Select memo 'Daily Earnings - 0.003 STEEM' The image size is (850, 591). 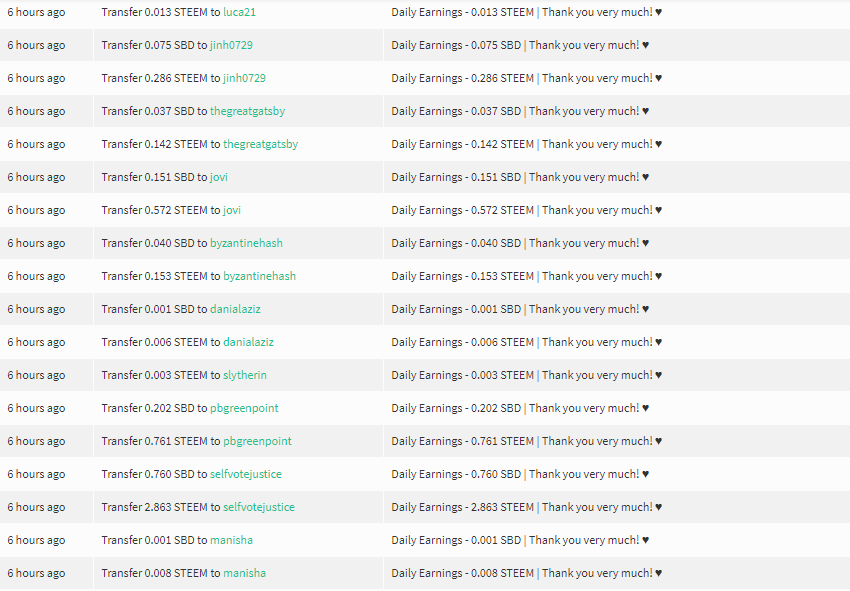(462, 375)
